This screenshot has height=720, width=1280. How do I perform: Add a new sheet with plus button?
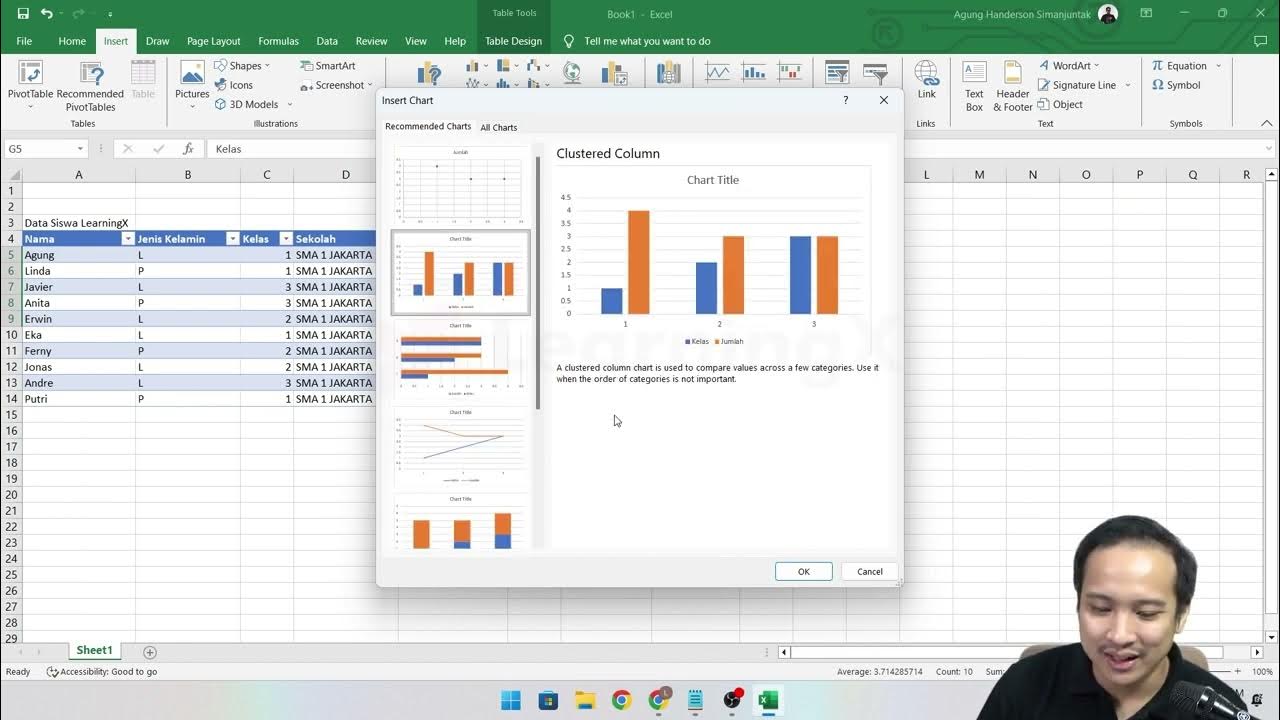150,652
